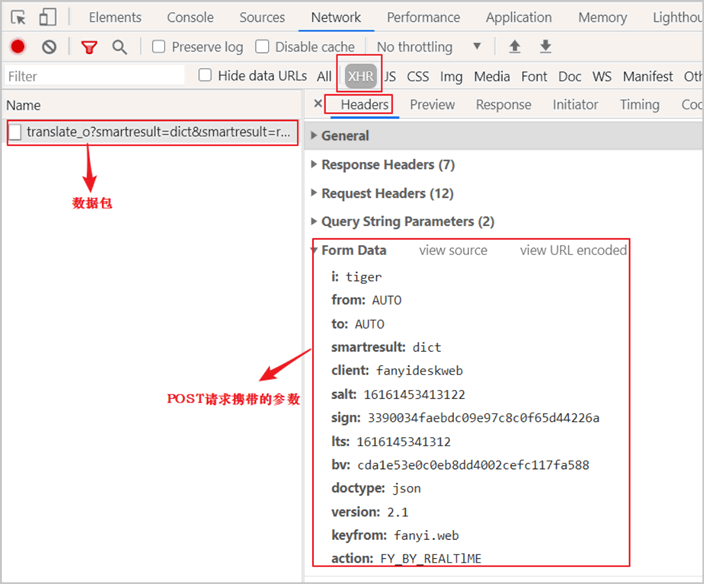Screen dimensions: 704x584
Task: Filter requests by JS type
Action: (x=390, y=76)
